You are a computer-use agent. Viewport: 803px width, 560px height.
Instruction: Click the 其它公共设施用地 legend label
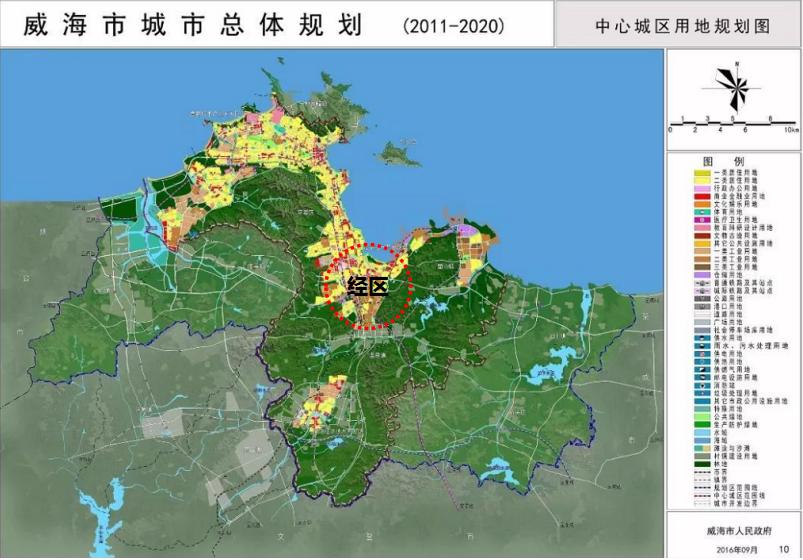click(x=743, y=243)
